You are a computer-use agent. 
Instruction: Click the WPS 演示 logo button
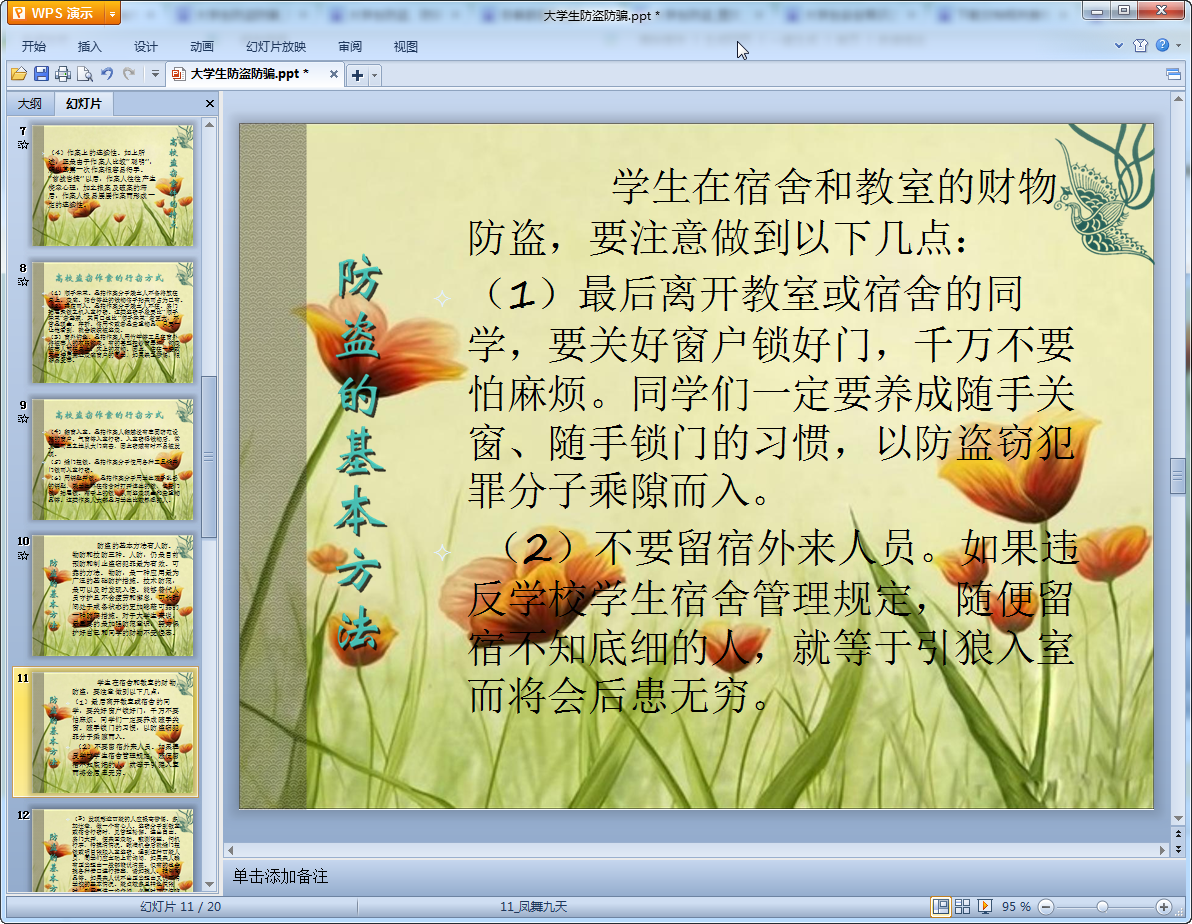click(56, 13)
